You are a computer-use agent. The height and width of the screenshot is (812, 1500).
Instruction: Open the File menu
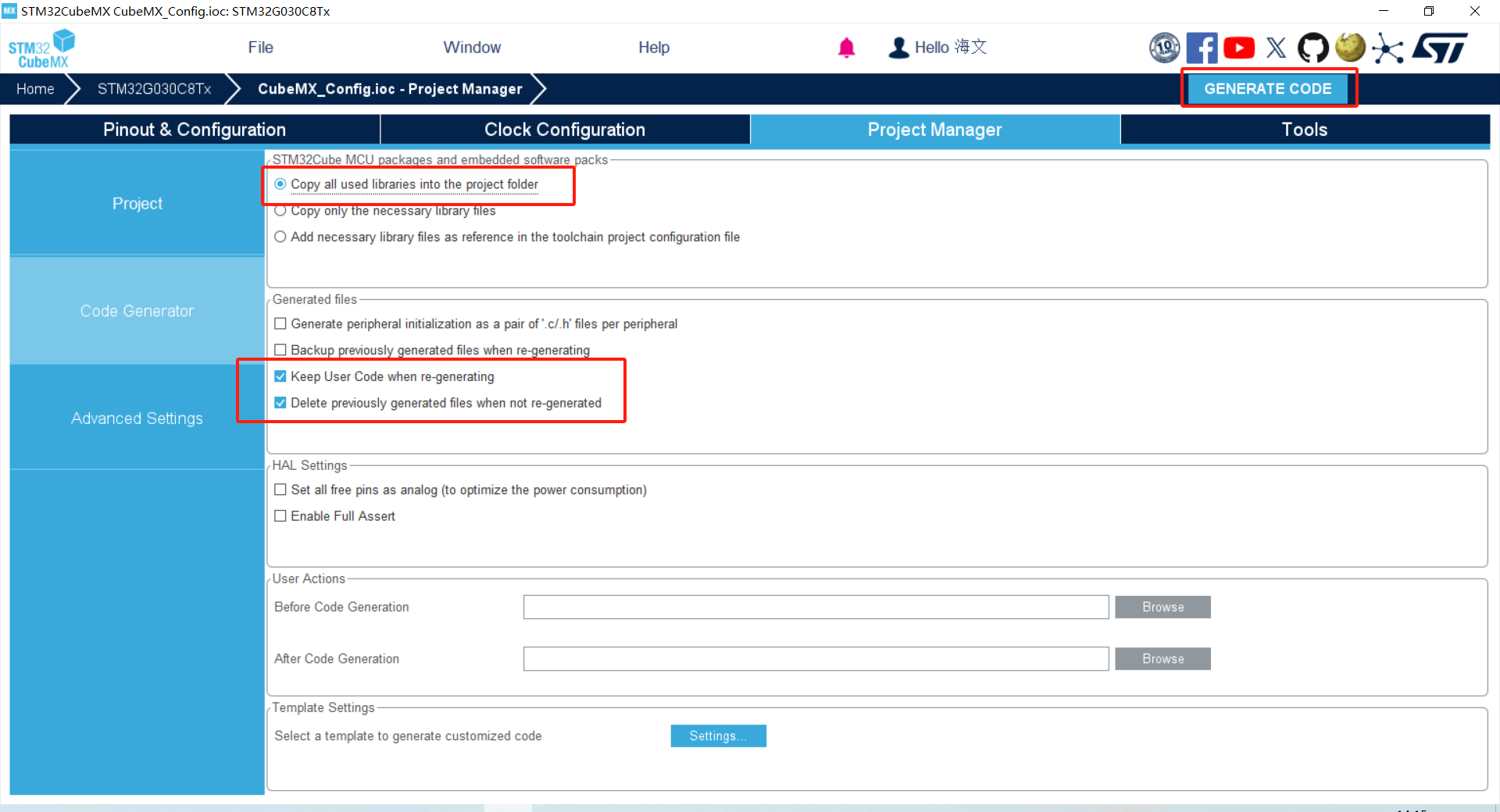[x=260, y=48]
